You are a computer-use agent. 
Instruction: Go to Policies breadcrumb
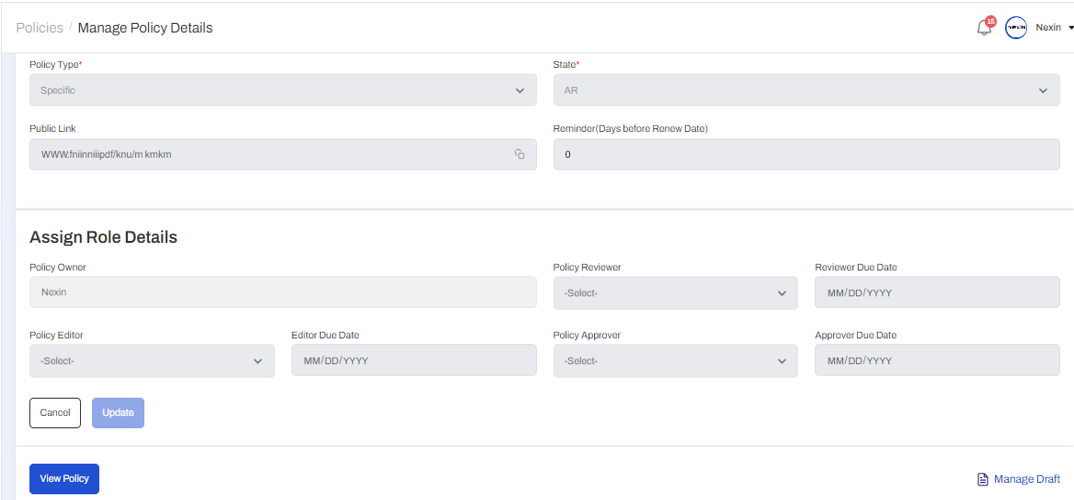coord(39,28)
